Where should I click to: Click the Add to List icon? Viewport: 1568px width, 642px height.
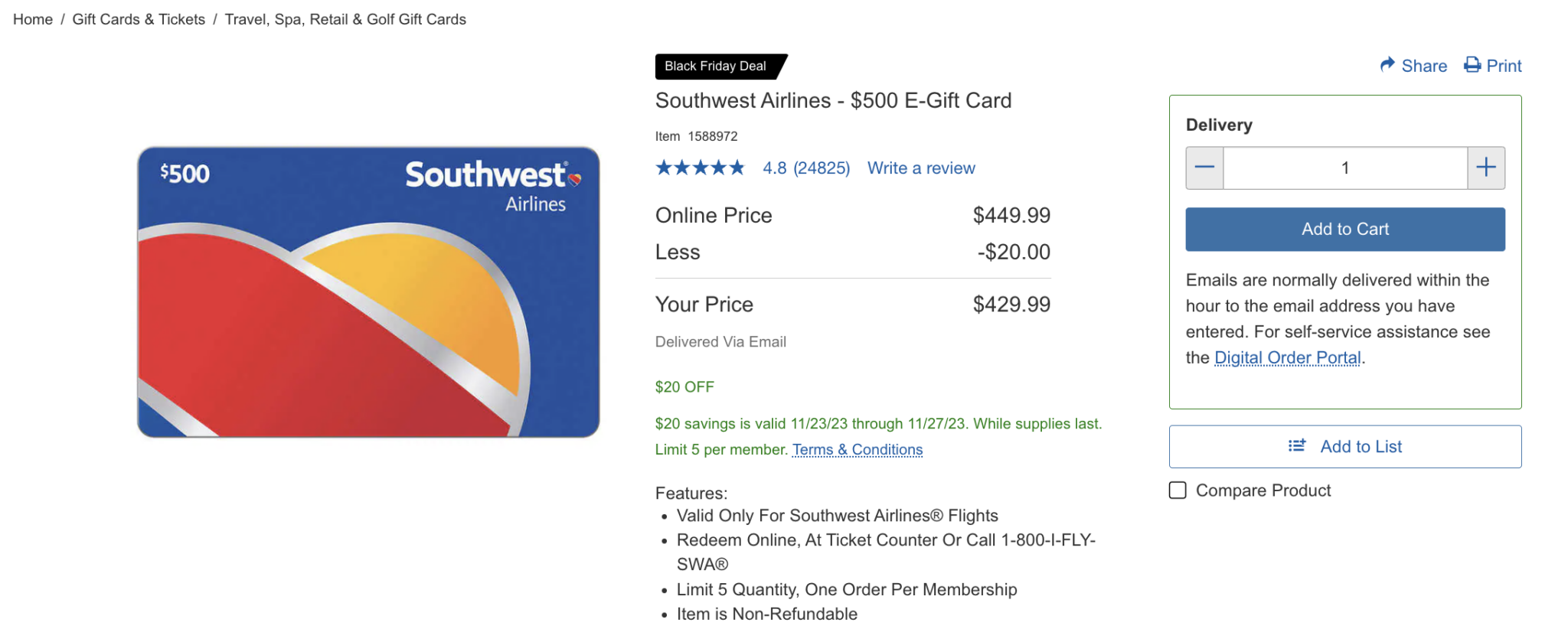1297,446
